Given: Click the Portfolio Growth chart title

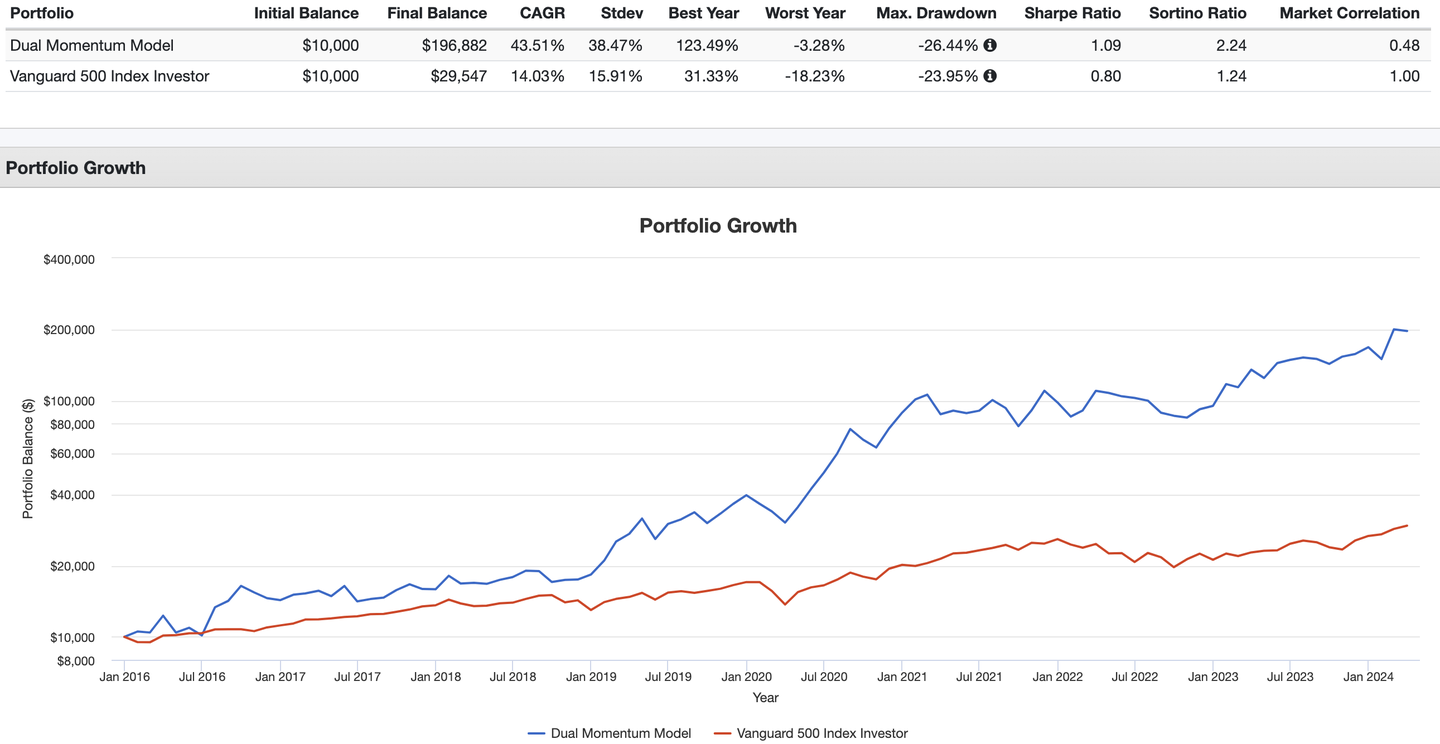Looking at the screenshot, I should coord(718,225).
